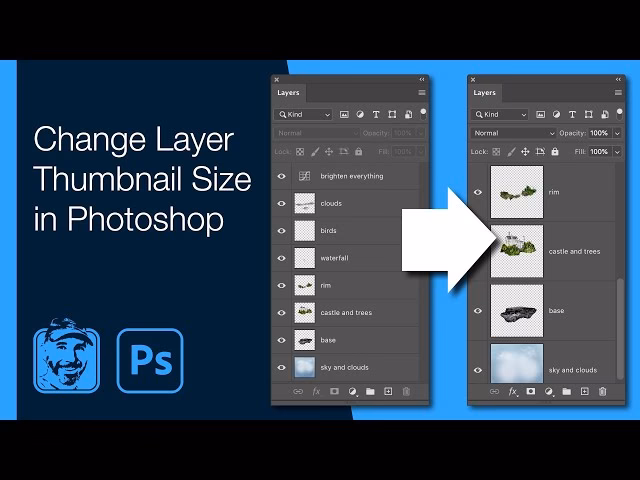The height and width of the screenshot is (480, 640).
Task: Click lock image pixels brush icon in right panel
Action: [511, 152]
